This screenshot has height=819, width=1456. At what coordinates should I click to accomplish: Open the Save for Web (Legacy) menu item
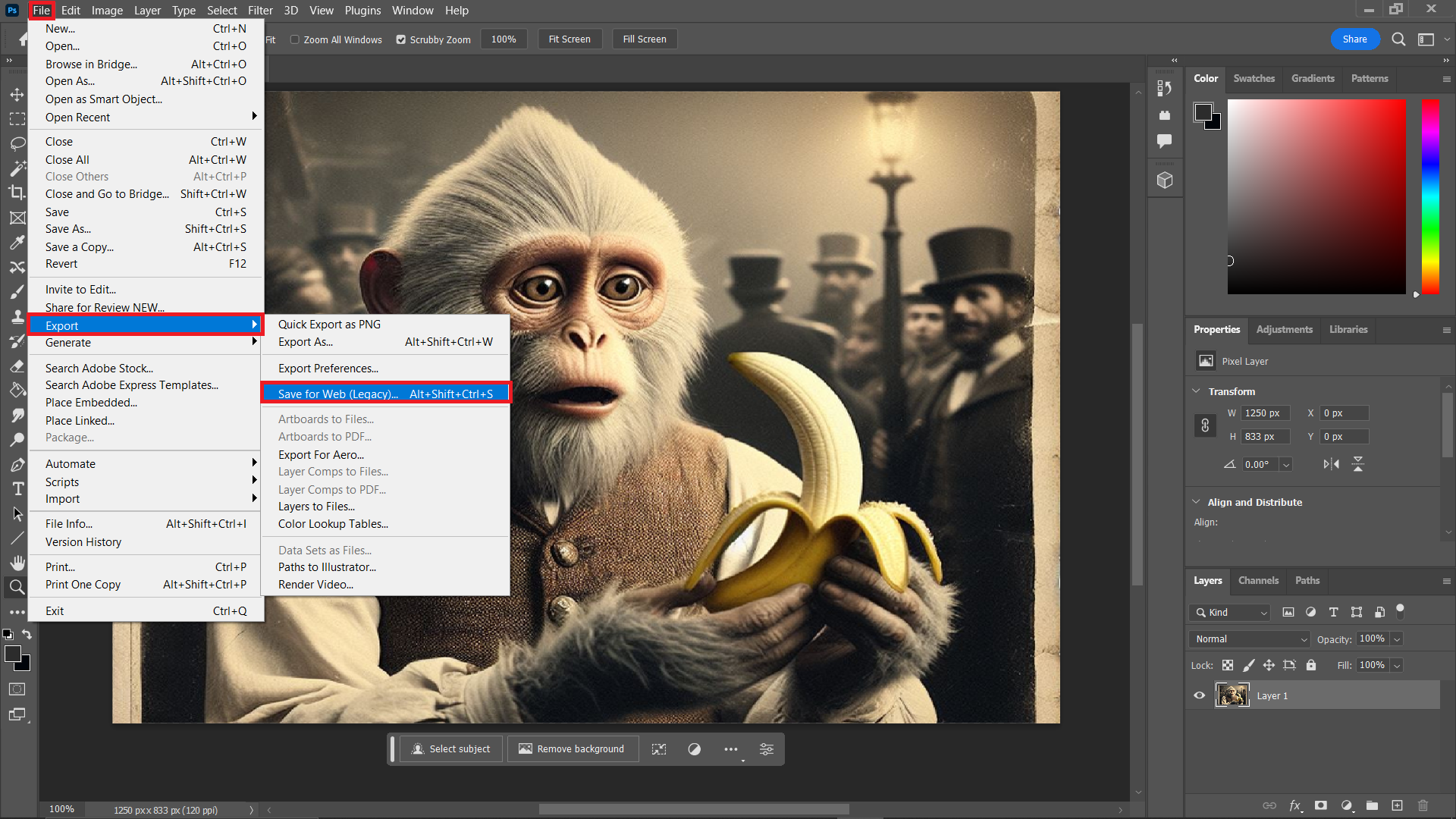[x=337, y=394]
